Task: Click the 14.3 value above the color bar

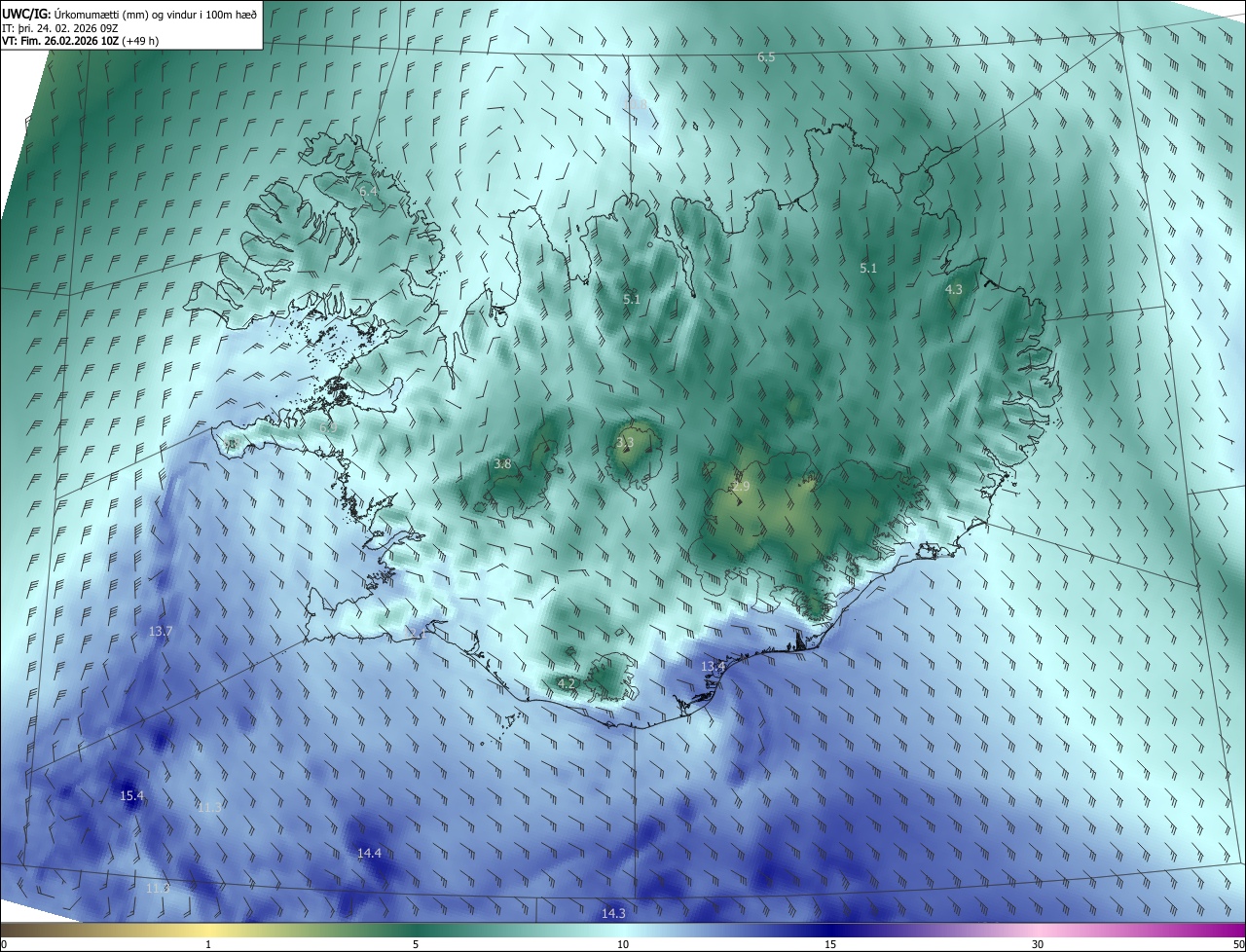Action: tap(613, 914)
